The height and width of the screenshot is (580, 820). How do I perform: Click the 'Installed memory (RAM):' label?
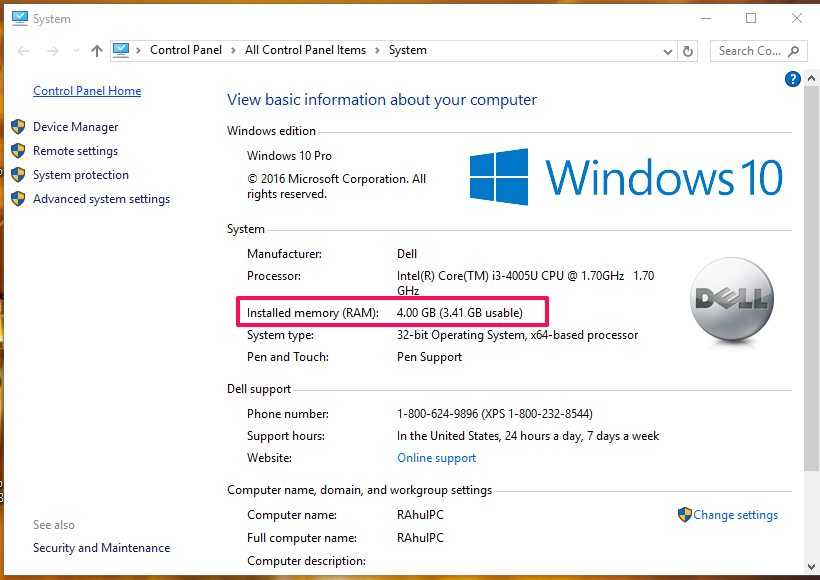pyautogui.click(x=313, y=313)
